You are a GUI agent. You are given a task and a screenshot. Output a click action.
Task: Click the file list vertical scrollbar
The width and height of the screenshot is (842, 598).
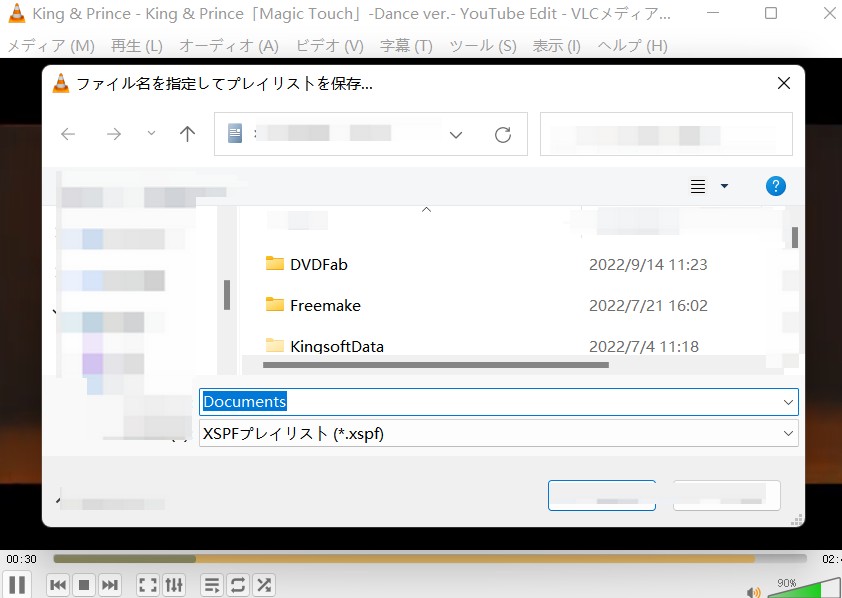tap(795, 238)
